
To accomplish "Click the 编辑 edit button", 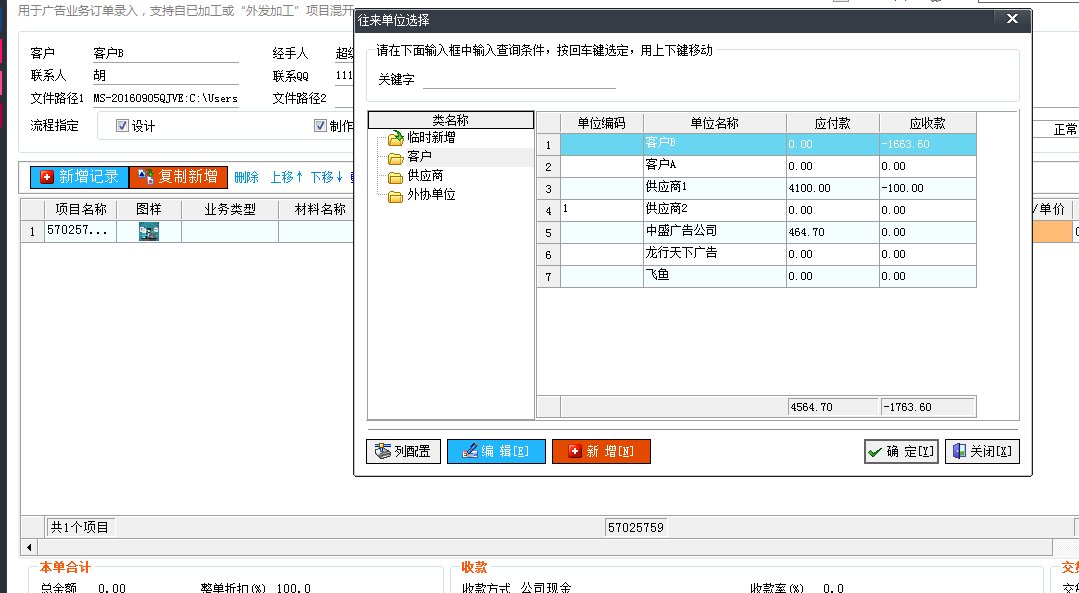I will tap(496, 452).
